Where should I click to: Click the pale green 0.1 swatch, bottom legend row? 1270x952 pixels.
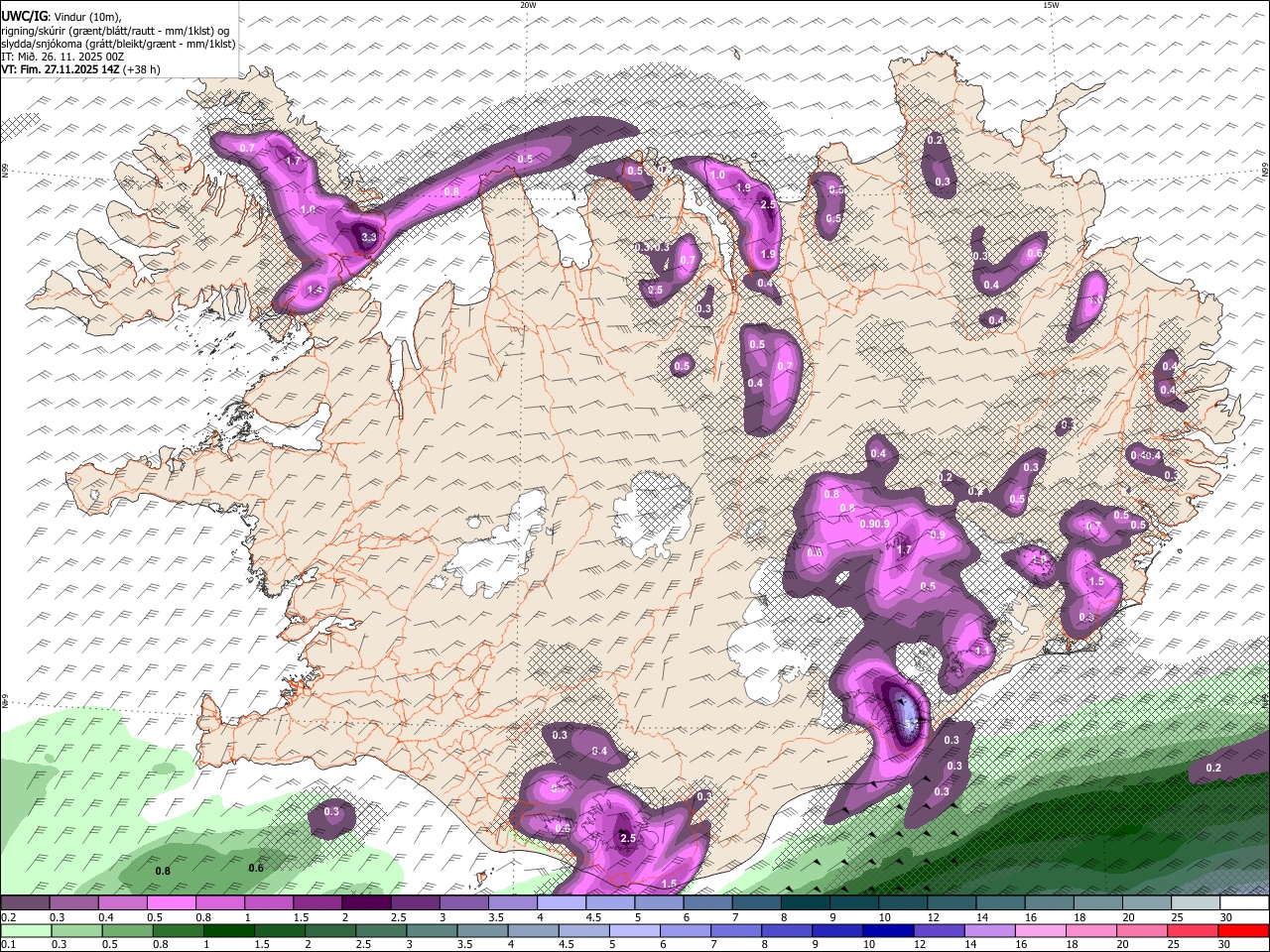click(x=25, y=931)
